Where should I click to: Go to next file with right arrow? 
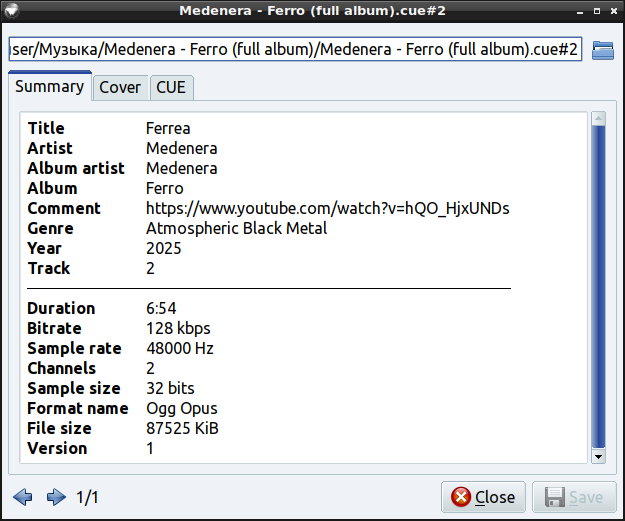[56, 497]
